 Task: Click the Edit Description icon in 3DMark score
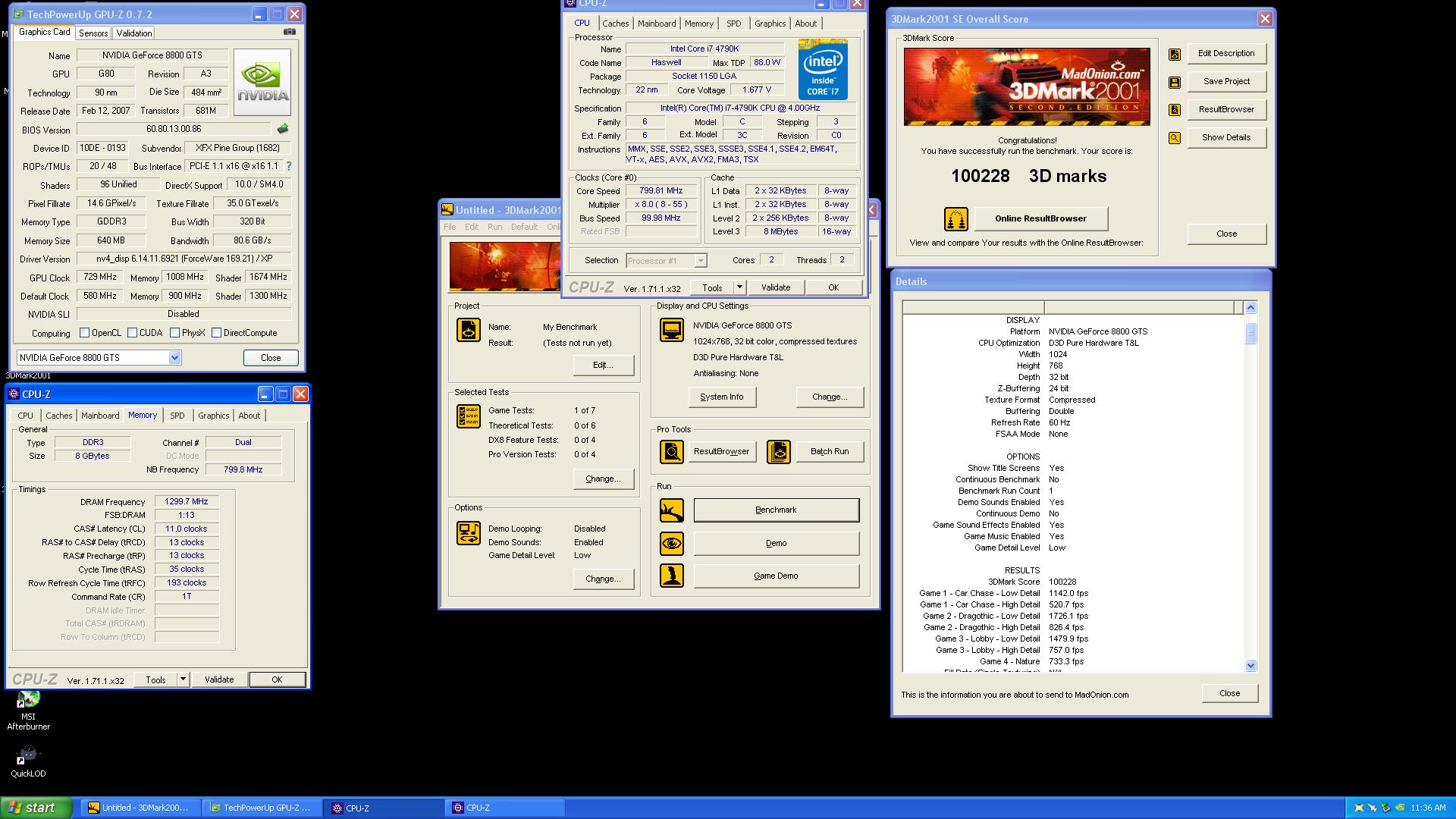[x=1175, y=54]
